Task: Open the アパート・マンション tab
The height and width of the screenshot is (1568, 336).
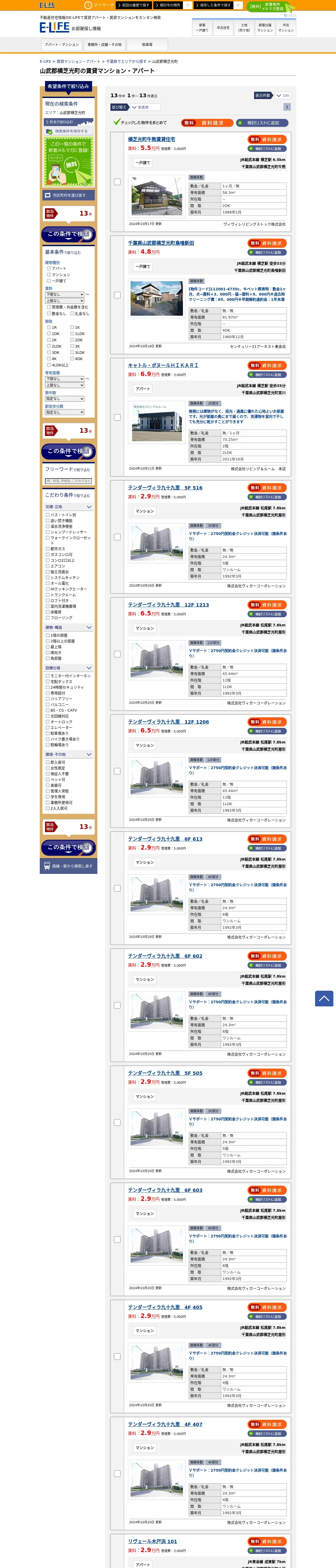Action: pyautogui.click(x=61, y=44)
